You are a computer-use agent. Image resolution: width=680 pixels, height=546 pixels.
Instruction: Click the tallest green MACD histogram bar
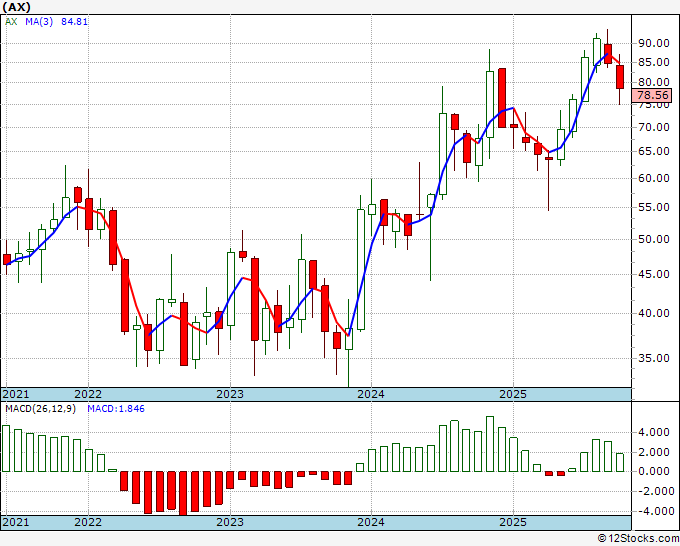[x=490, y=444]
